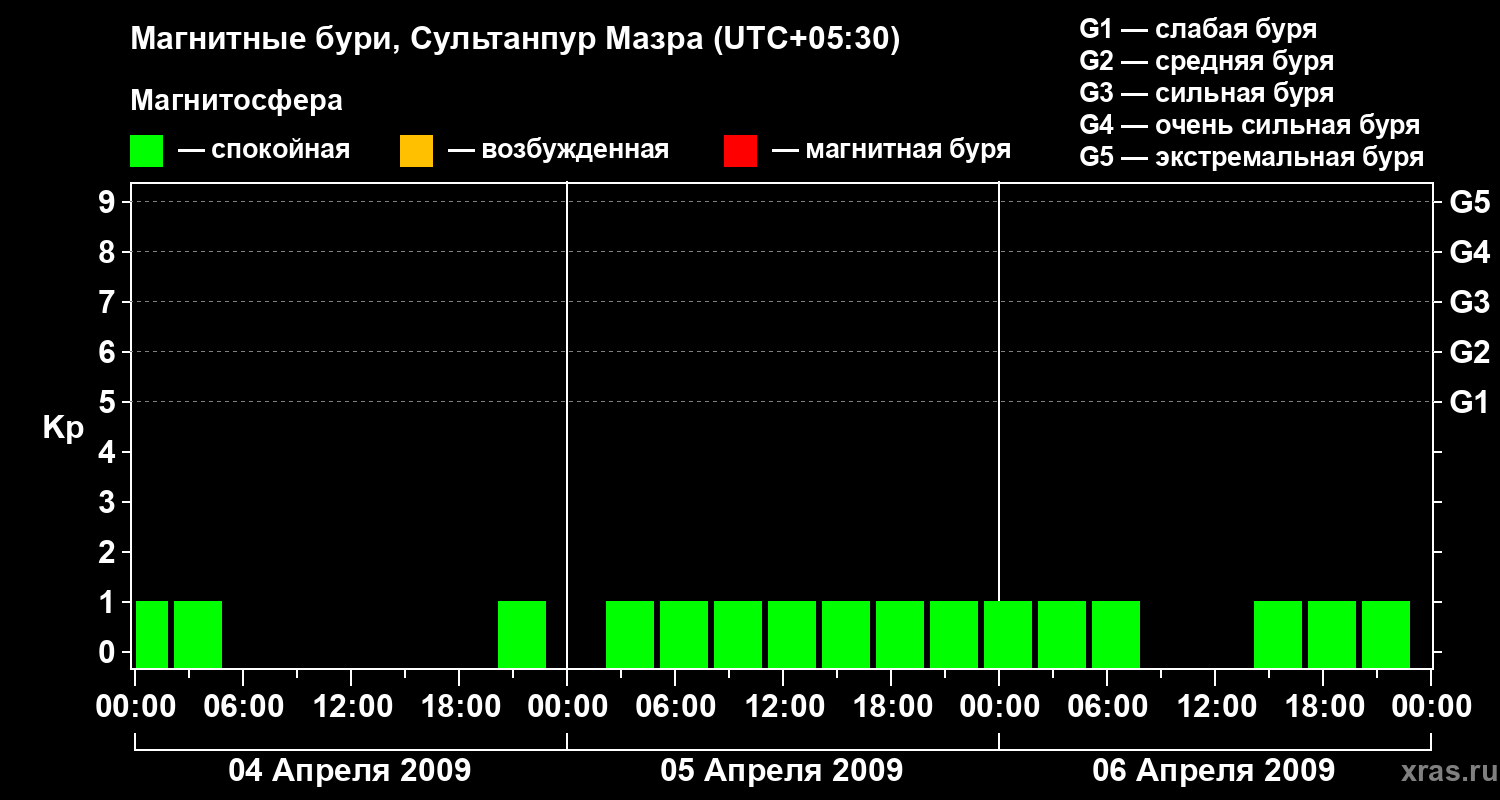The height and width of the screenshot is (800, 1500).
Task: Click the 'G1 — слабая буря' legend line
Action: [x=1198, y=28]
